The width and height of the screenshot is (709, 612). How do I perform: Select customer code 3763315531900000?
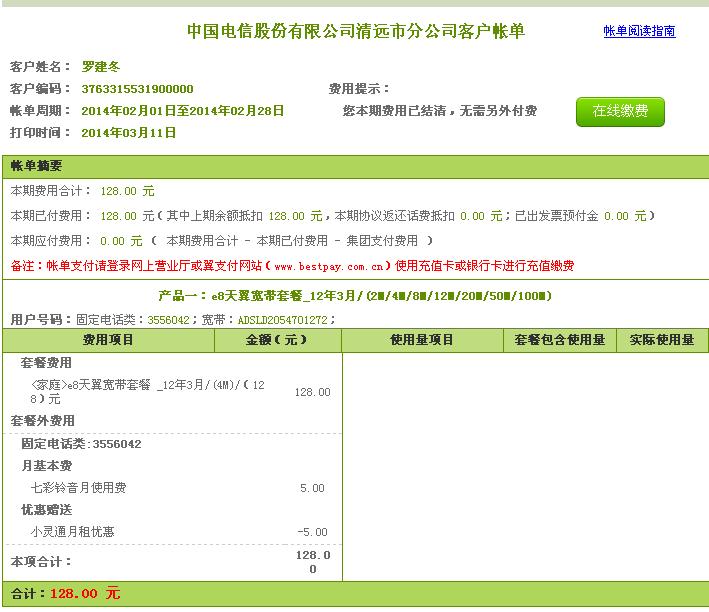(137, 89)
